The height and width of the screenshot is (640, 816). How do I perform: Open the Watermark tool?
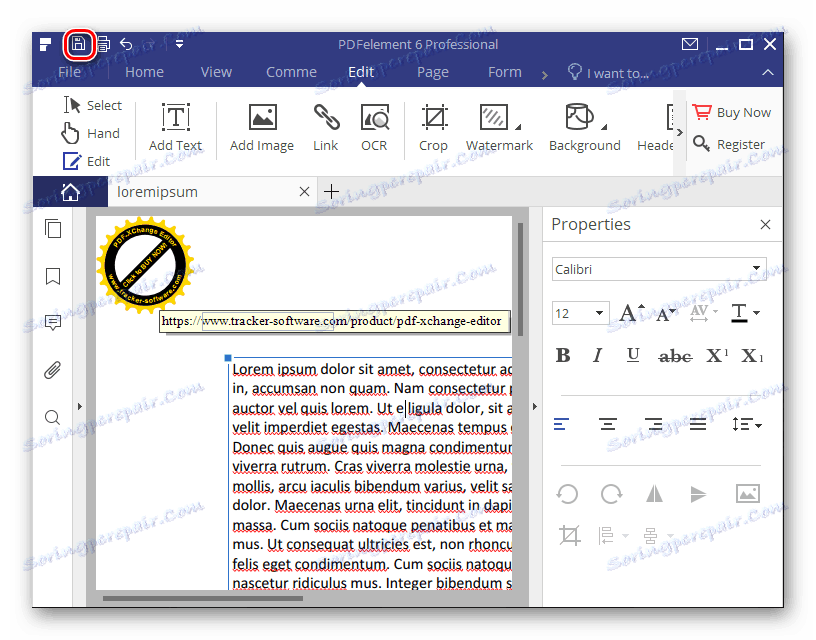[x=499, y=127]
